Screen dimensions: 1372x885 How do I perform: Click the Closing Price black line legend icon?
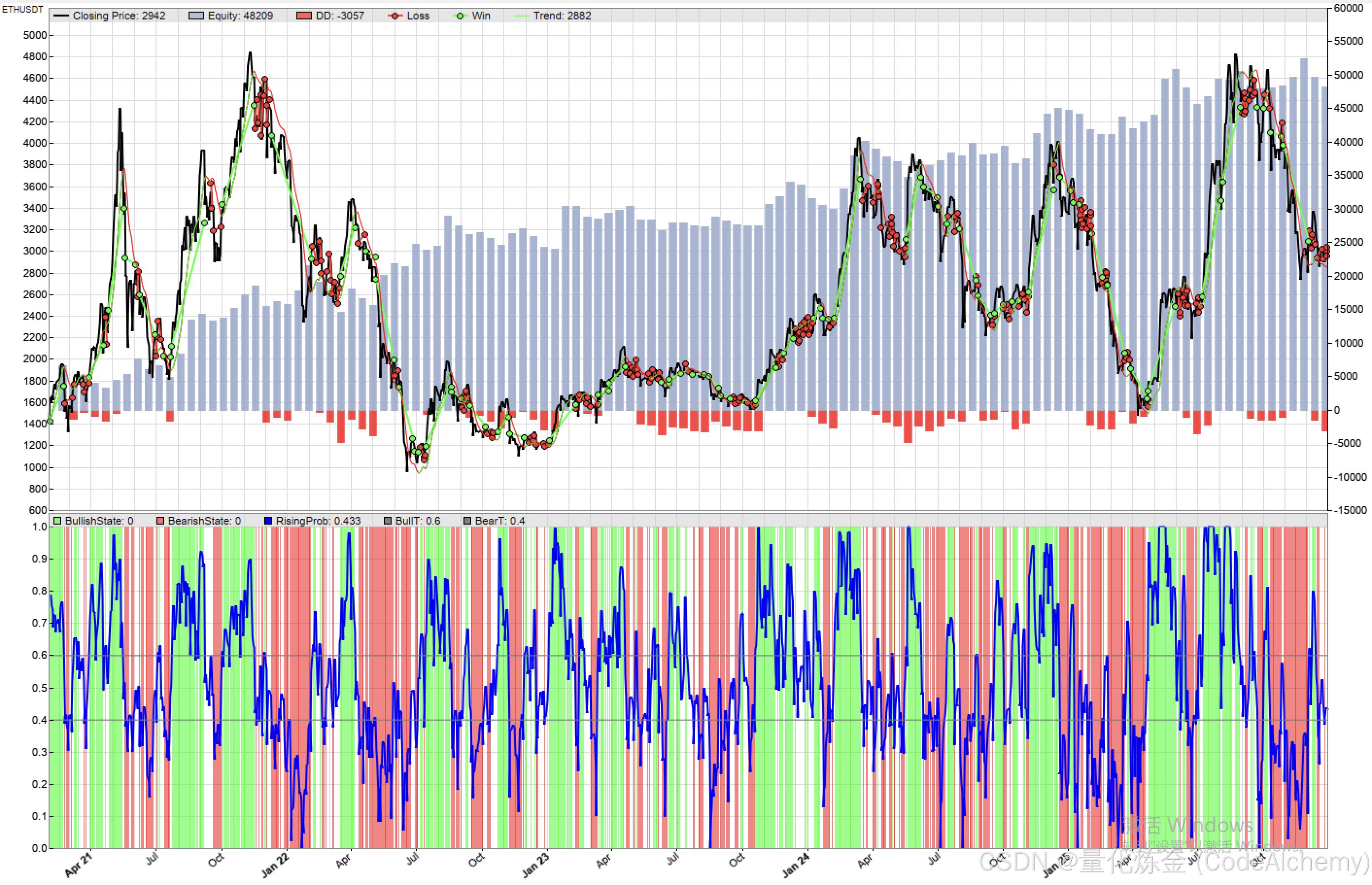pos(61,16)
